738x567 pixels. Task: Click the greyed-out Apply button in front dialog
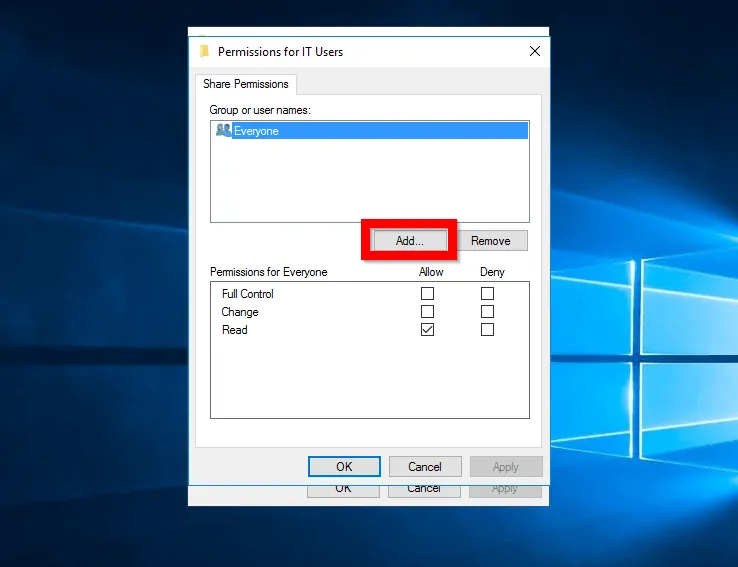[x=506, y=466]
